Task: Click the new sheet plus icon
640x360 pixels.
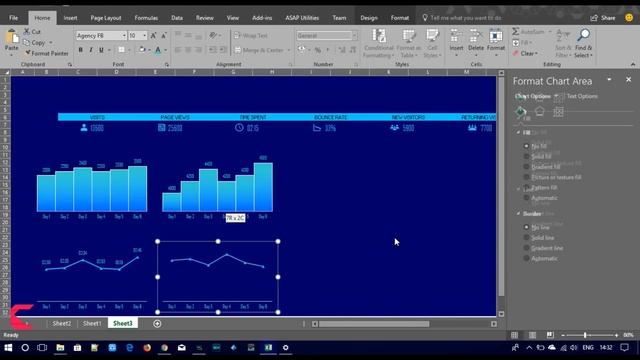Action: click(157, 324)
